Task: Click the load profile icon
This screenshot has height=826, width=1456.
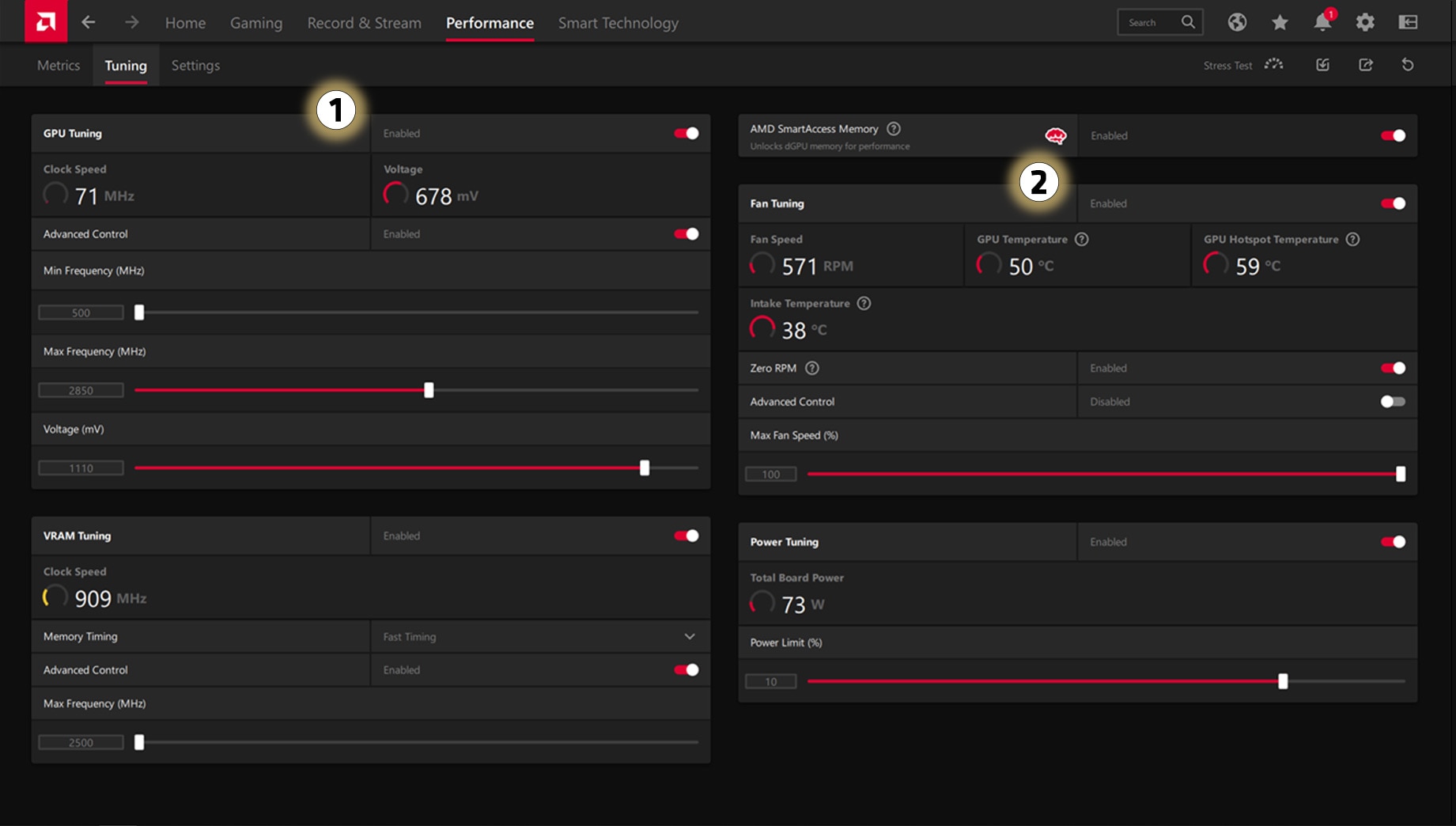Action: [1322, 64]
